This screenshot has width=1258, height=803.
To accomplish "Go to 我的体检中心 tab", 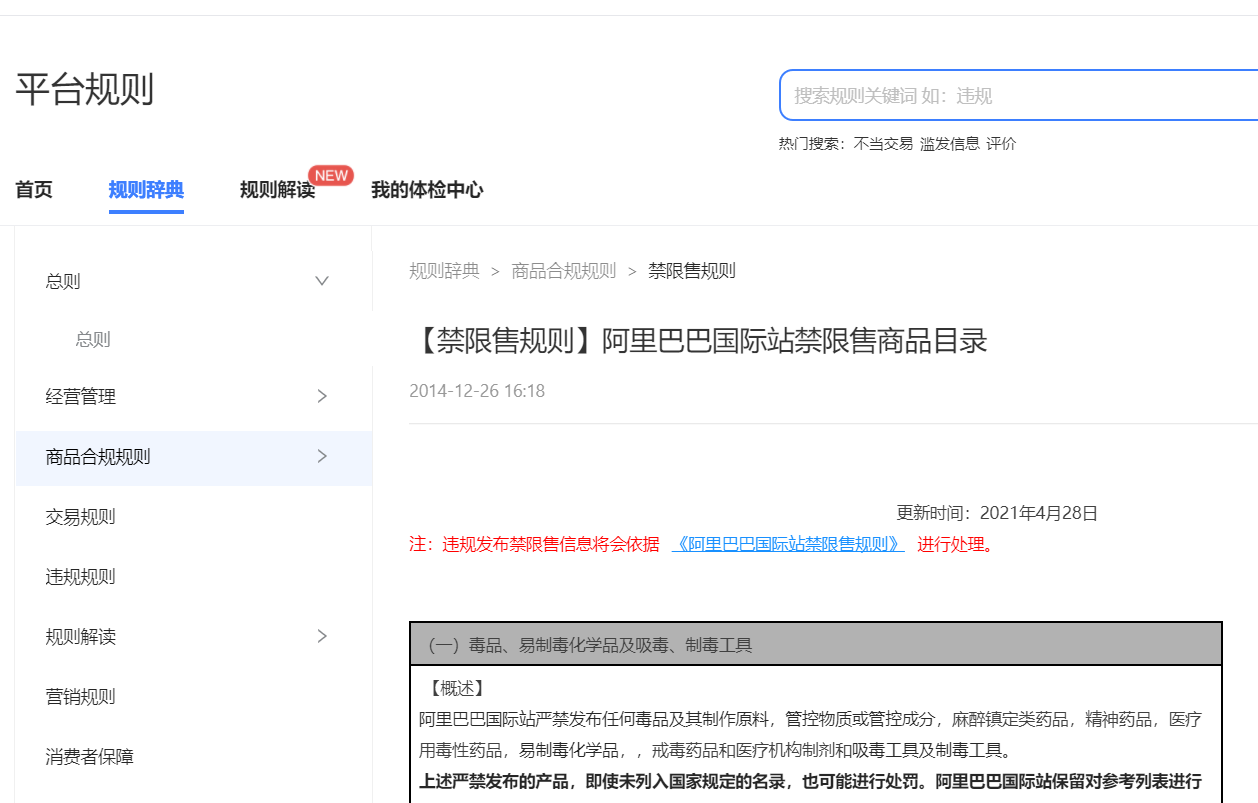I will (427, 189).
